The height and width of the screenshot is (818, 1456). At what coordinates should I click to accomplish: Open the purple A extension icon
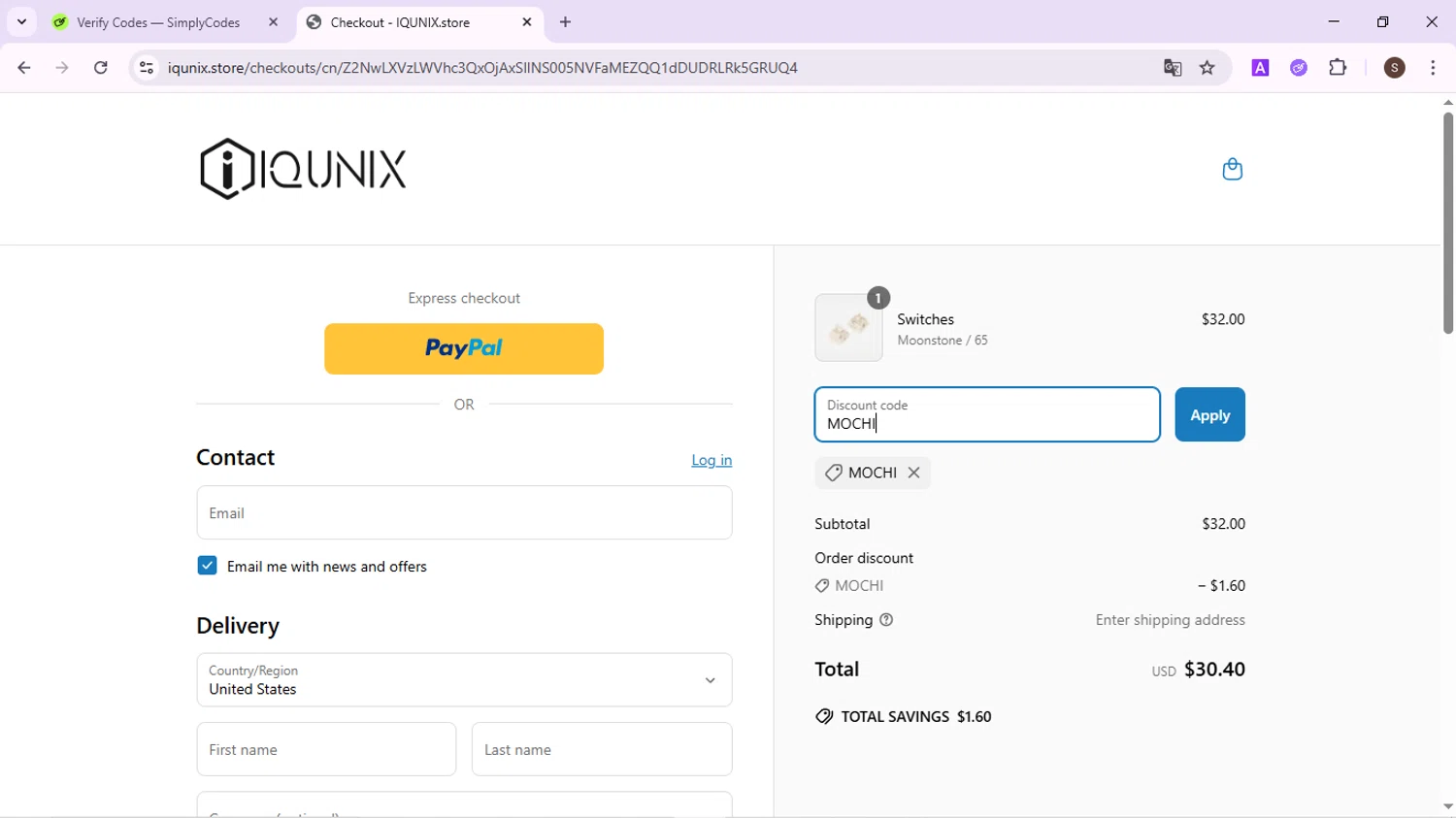(x=1260, y=68)
